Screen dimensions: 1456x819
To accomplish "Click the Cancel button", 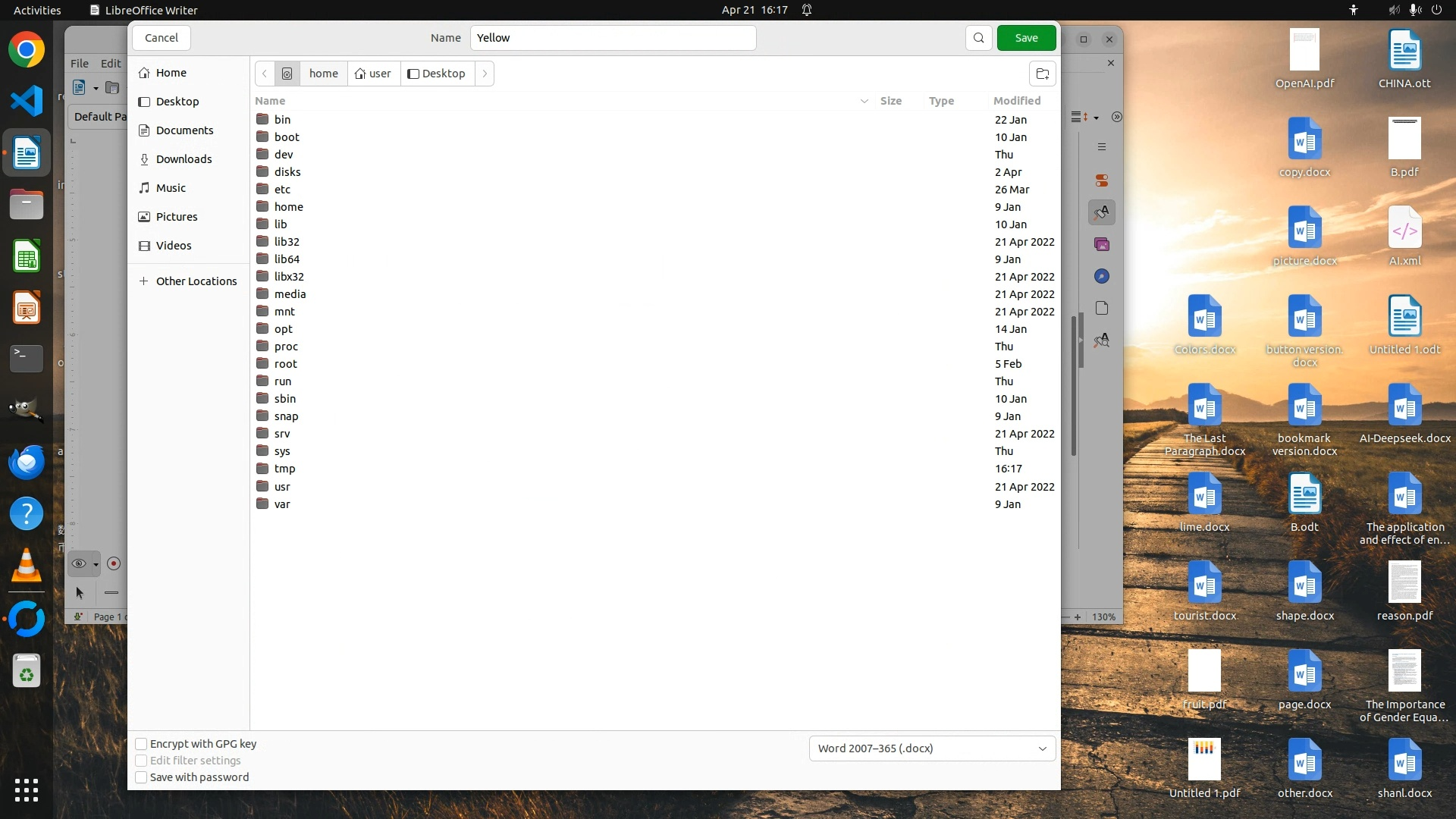I will [x=161, y=38].
